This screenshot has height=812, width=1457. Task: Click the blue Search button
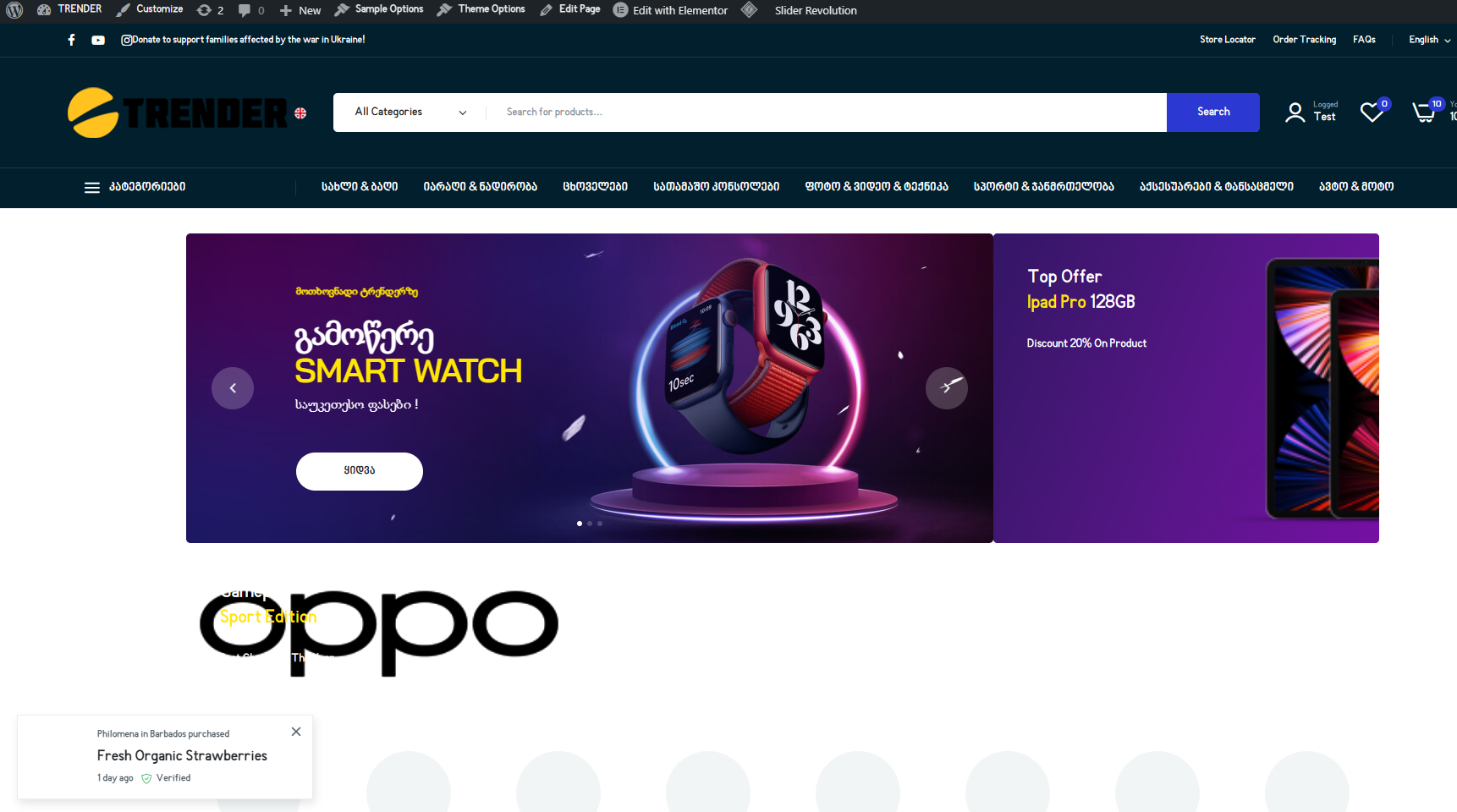point(1213,112)
